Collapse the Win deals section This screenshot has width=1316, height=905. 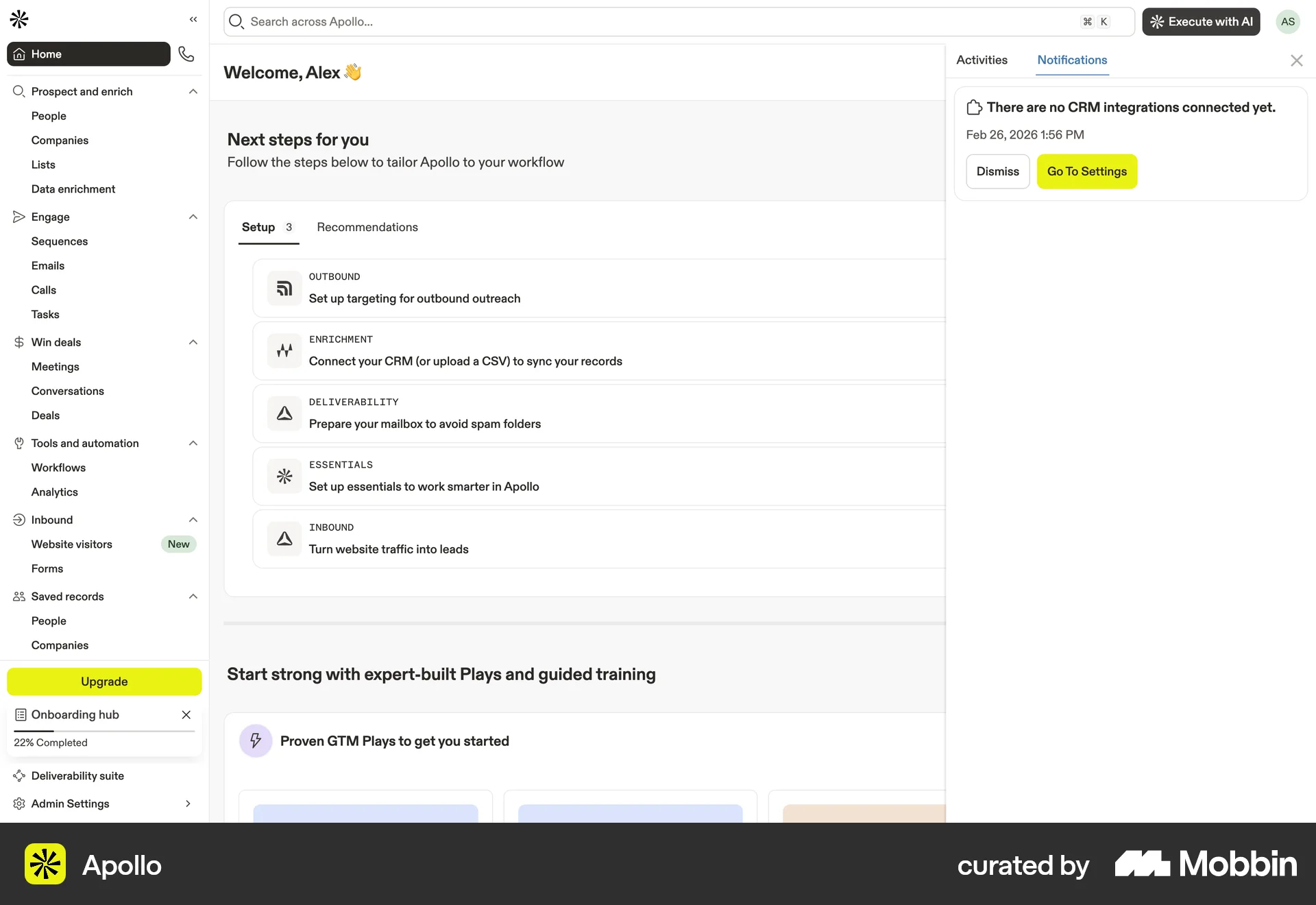pos(193,343)
